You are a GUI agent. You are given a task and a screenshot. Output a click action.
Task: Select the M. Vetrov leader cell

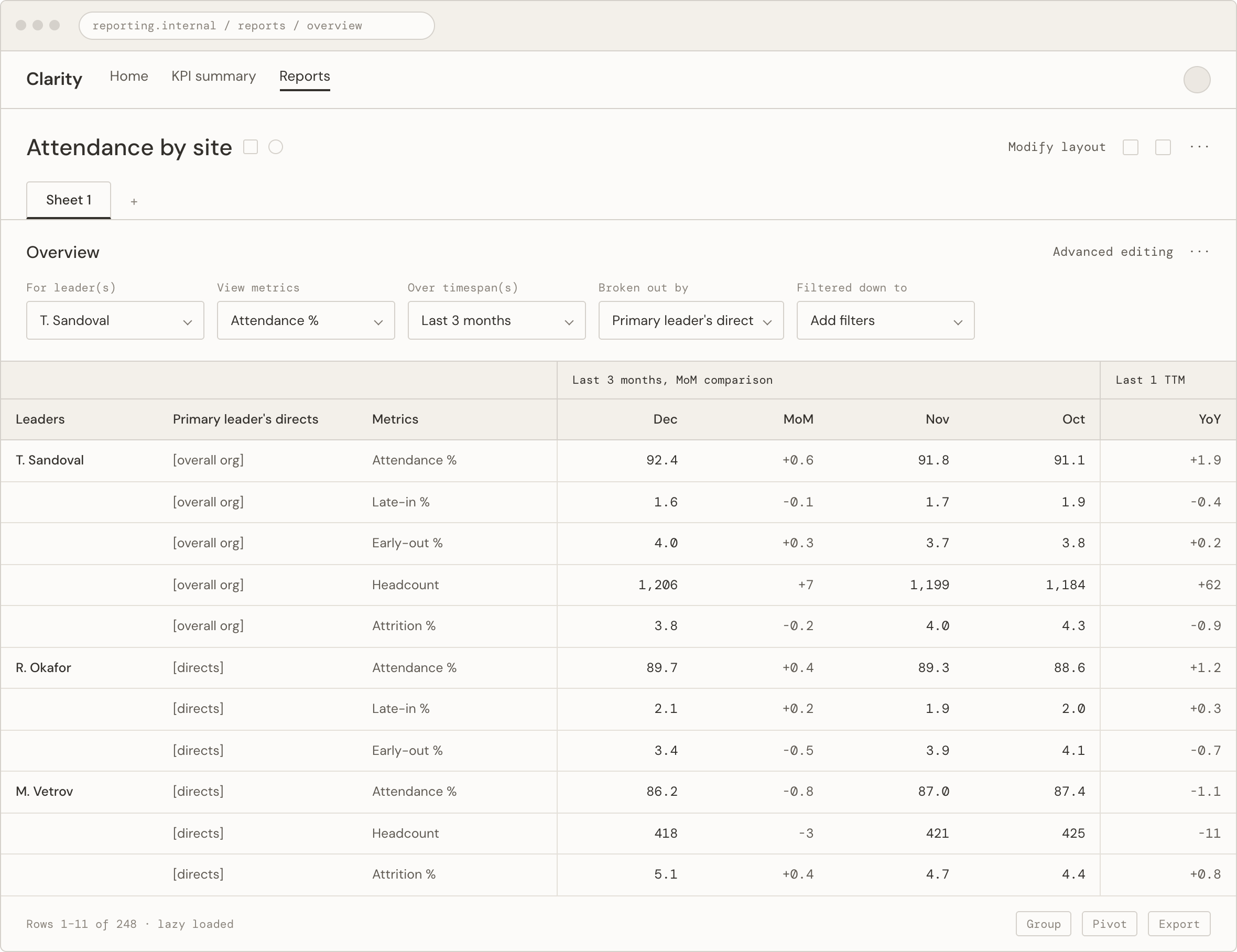point(45,791)
